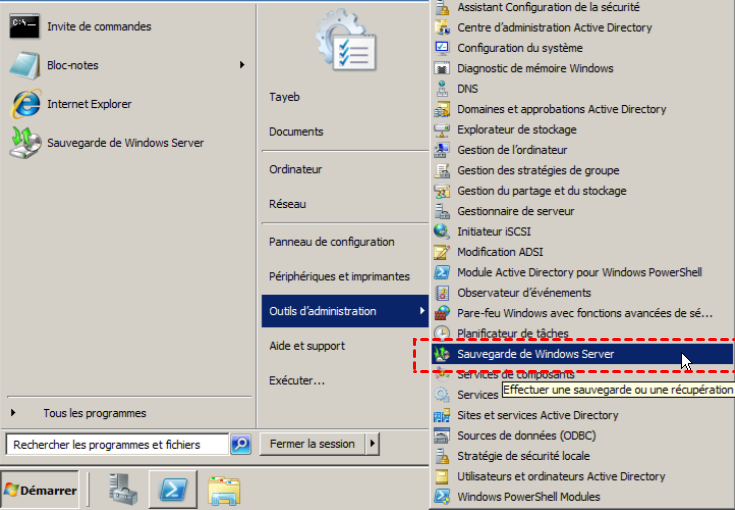Open Réseau
Screen dimensions: 735x510
tap(287, 204)
